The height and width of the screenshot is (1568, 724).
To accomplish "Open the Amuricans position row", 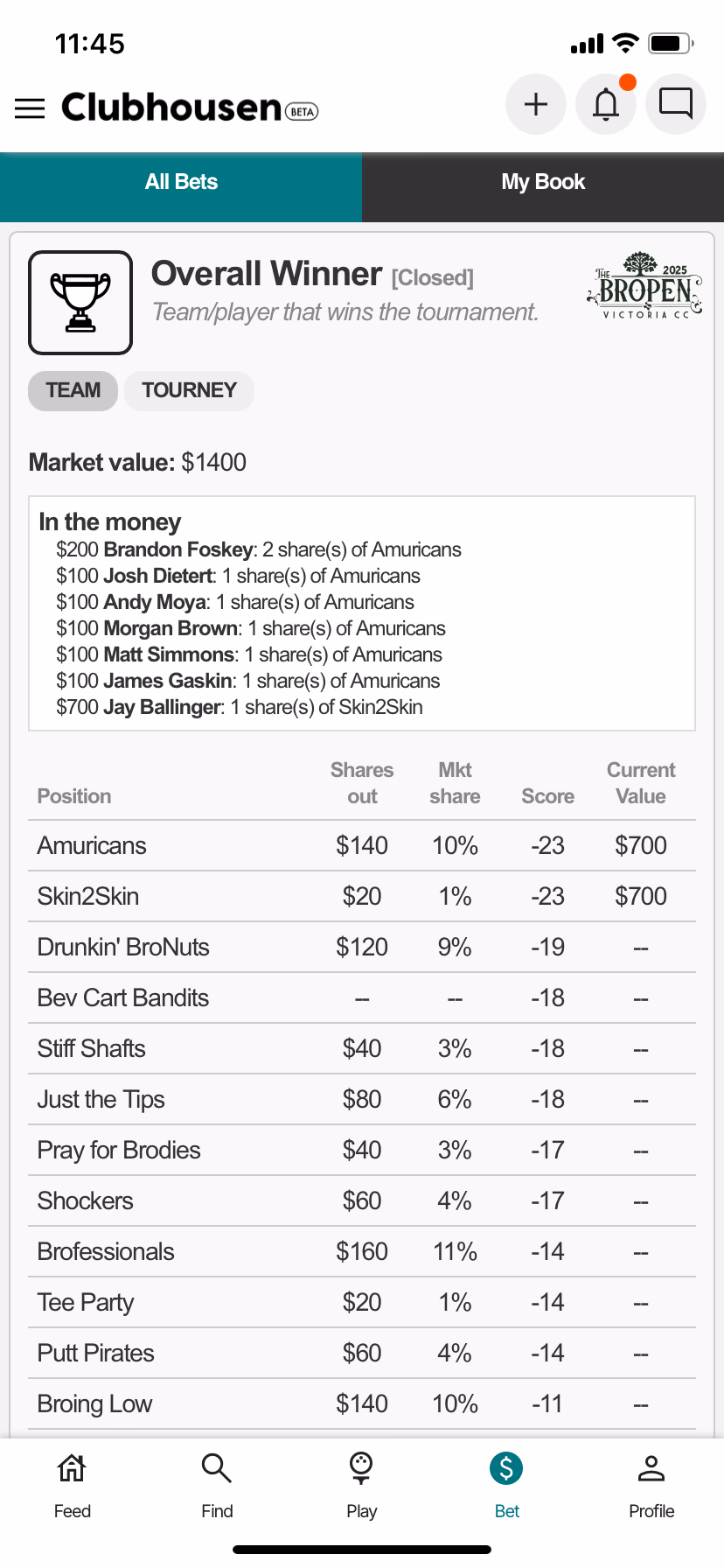I will pyautogui.click(x=91, y=845).
